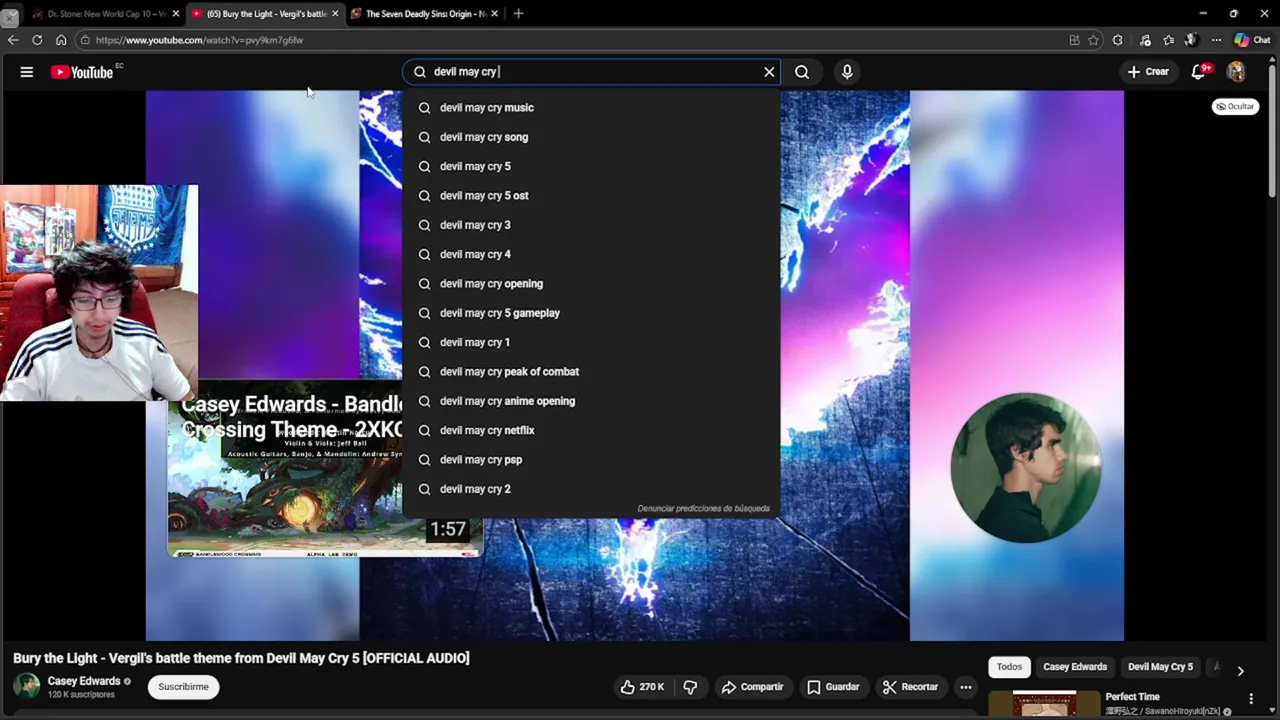Choose suggestion 'devil may cry psp'
The image size is (1280, 720).
[x=591, y=460]
